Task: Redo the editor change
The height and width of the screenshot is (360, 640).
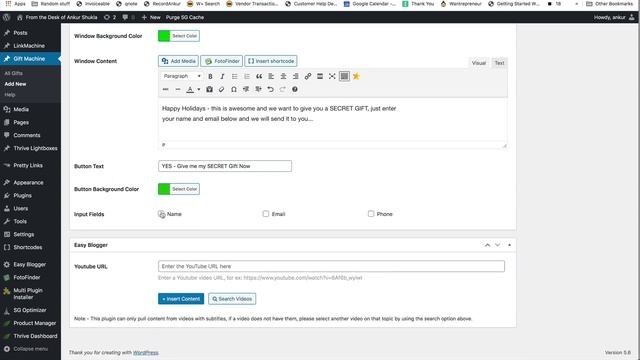Action: click(282, 89)
